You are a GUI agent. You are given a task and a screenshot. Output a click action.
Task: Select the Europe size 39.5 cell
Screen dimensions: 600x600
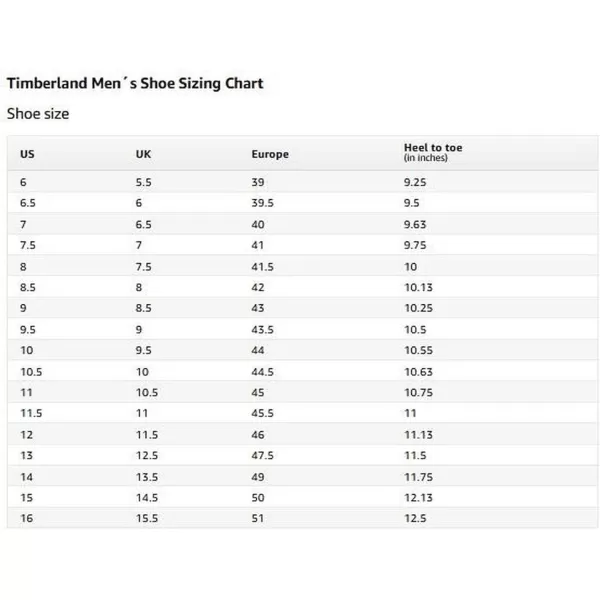[x=262, y=203]
